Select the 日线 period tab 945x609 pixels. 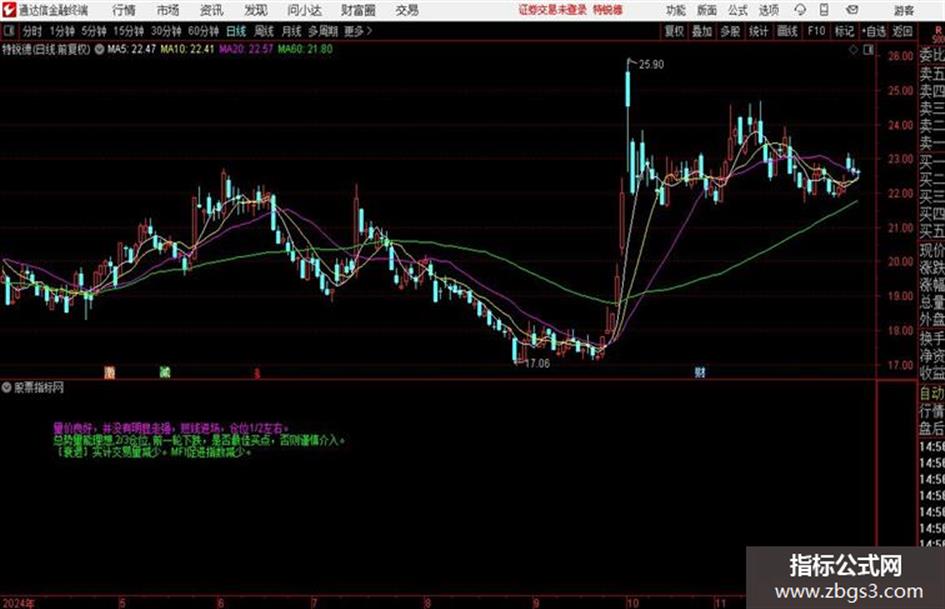tap(236, 31)
